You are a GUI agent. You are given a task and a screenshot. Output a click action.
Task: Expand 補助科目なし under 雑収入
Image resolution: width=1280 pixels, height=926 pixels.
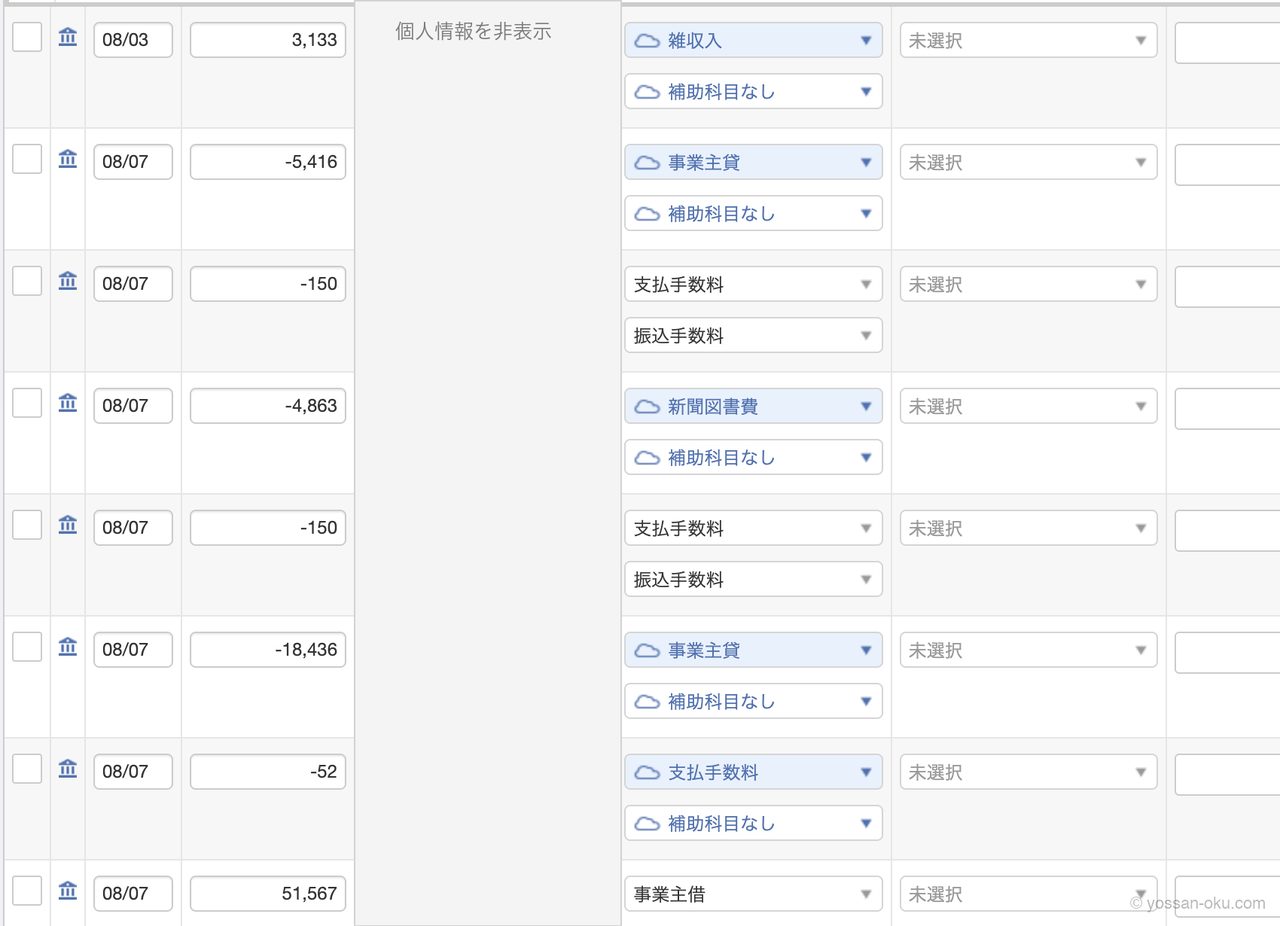click(754, 92)
